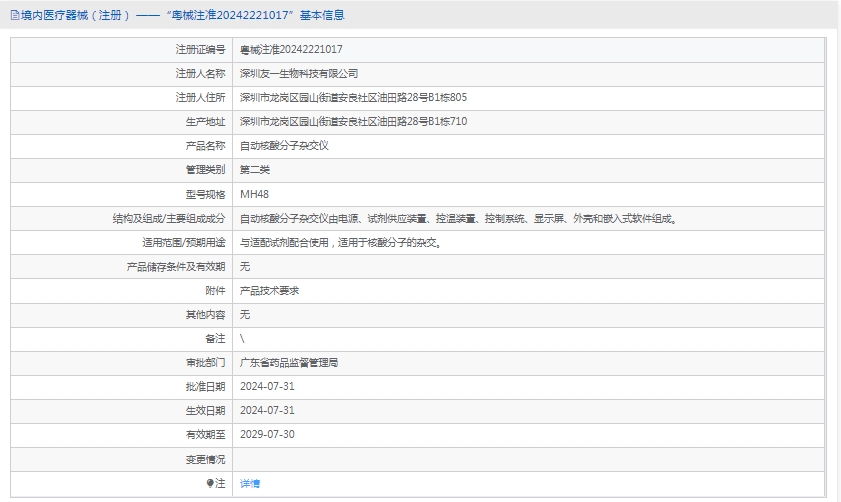Click the 变更情况 row label
This screenshot has width=841, height=502.
tap(205, 459)
